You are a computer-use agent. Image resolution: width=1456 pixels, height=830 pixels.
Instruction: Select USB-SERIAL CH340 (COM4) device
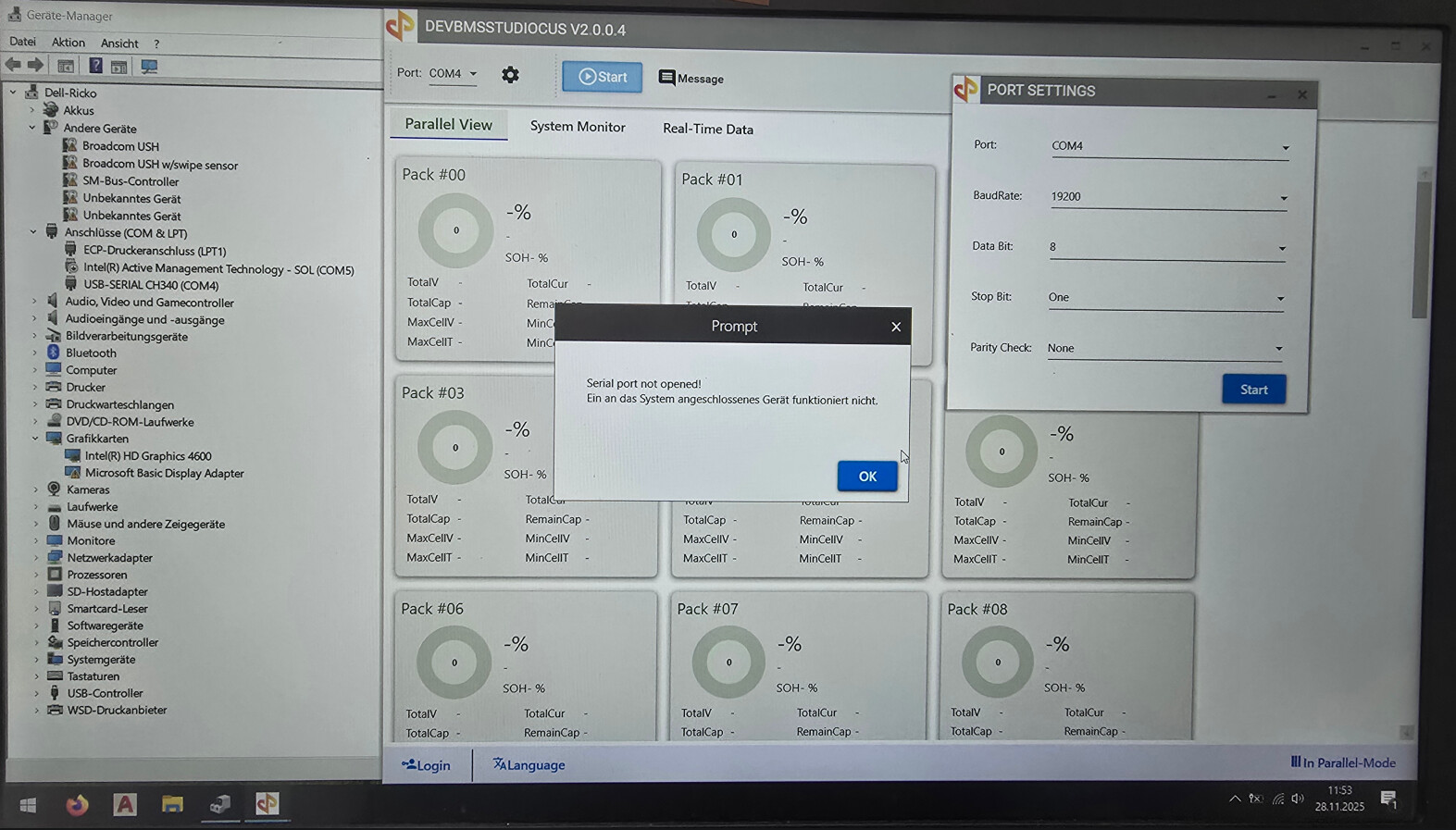click(x=151, y=285)
